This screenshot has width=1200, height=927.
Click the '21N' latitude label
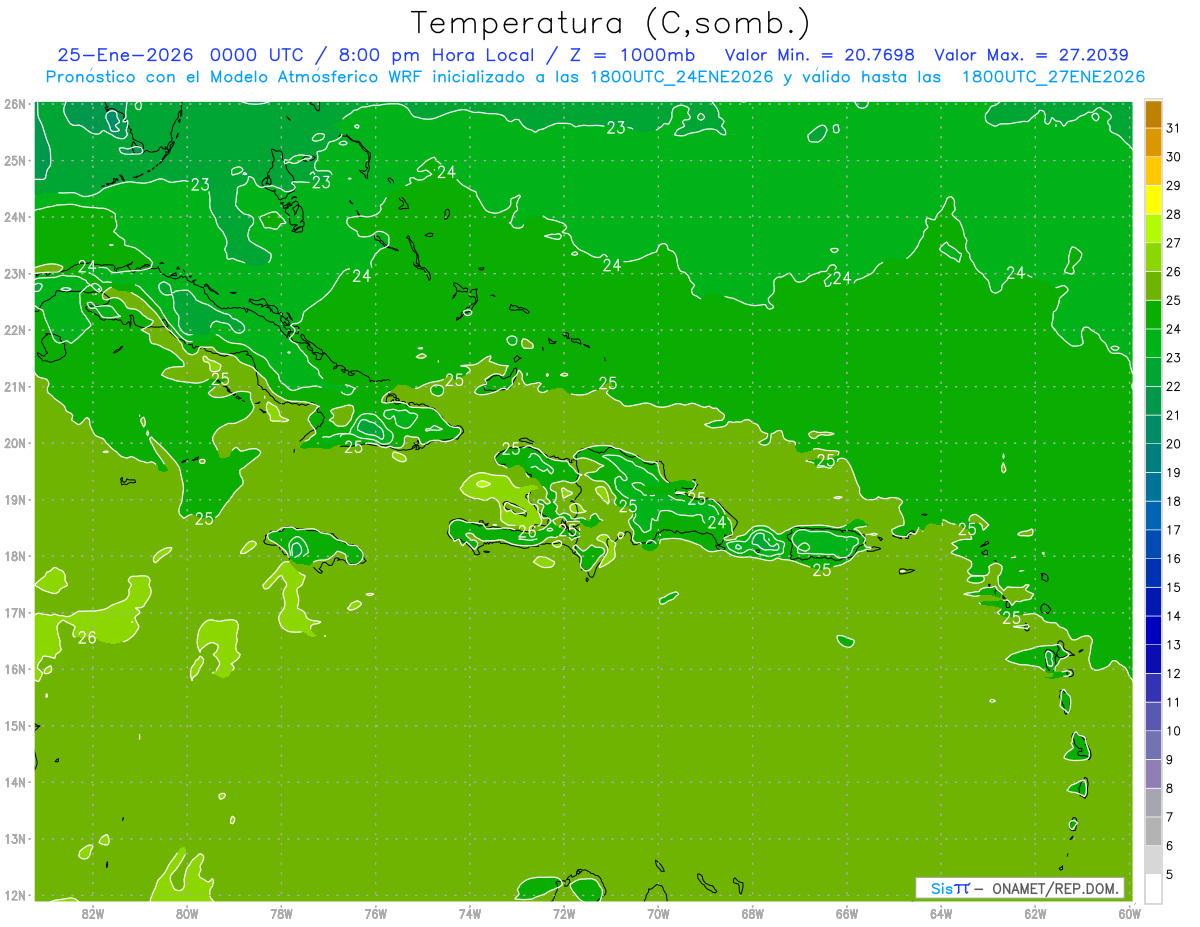tap(14, 386)
